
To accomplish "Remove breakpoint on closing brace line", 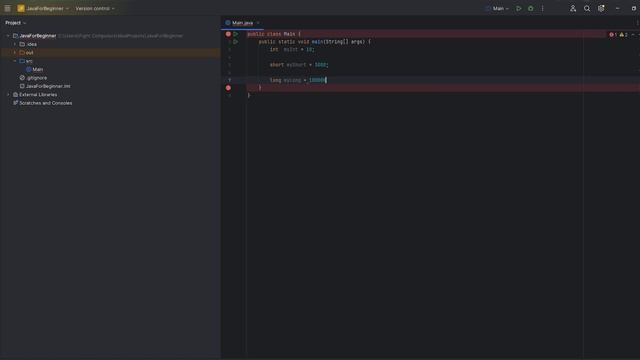I will pyautogui.click(x=228, y=88).
